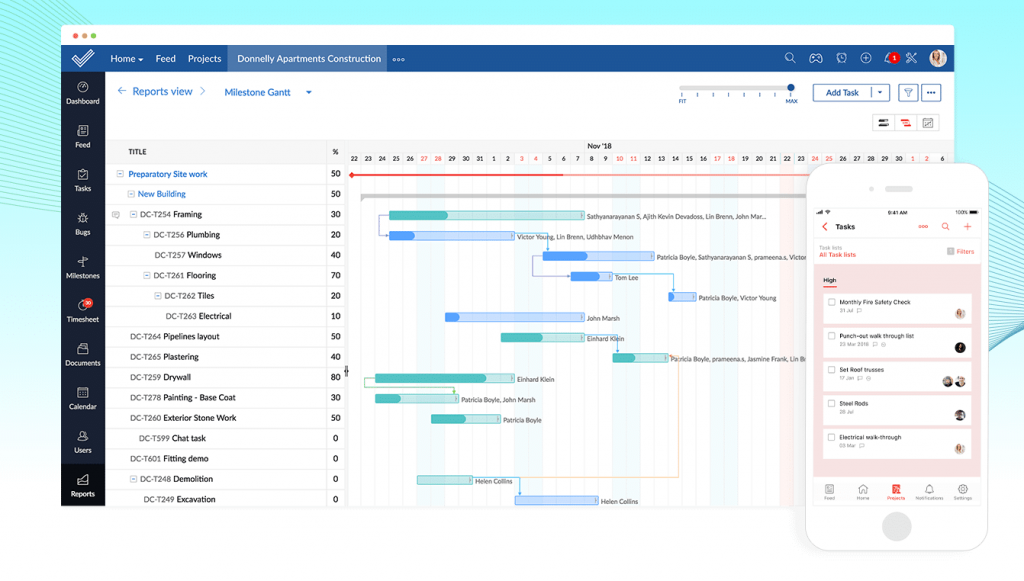Collapse the Preparatory Site work group
Screen dimensions: 1024x581
pos(120,174)
